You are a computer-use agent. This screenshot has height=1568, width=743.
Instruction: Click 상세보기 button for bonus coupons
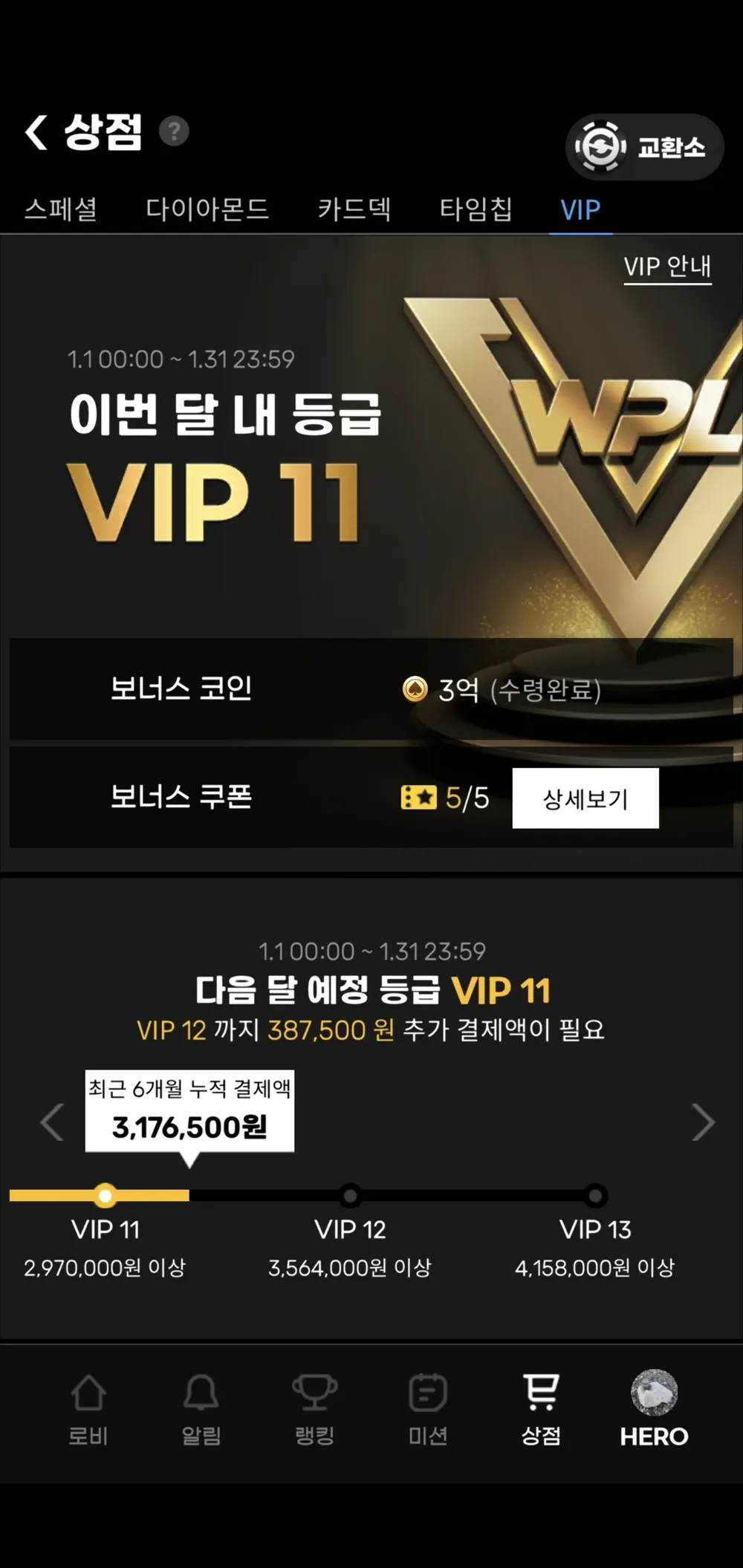(585, 798)
